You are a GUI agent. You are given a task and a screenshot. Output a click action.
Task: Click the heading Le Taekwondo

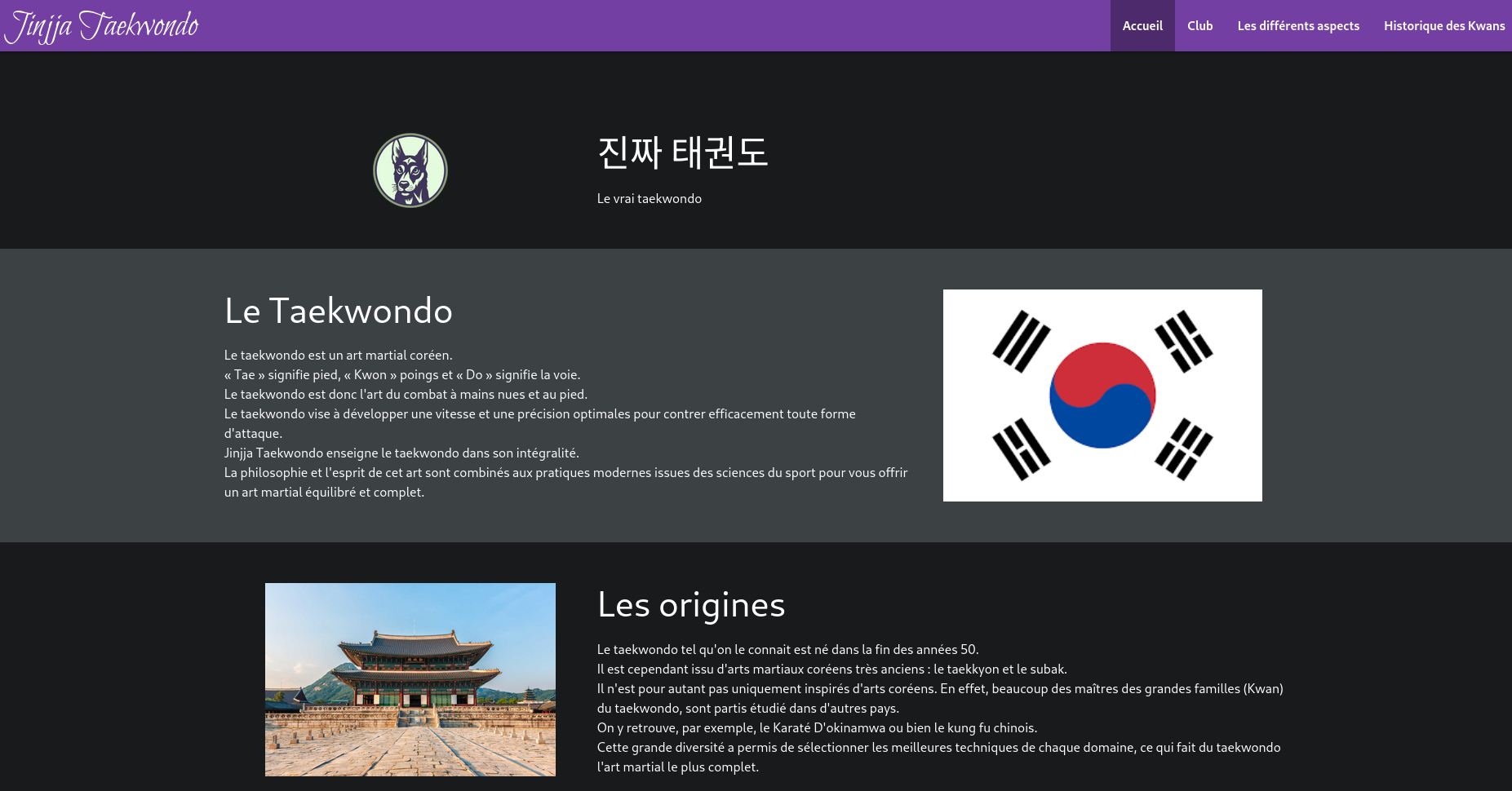coord(339,311)
